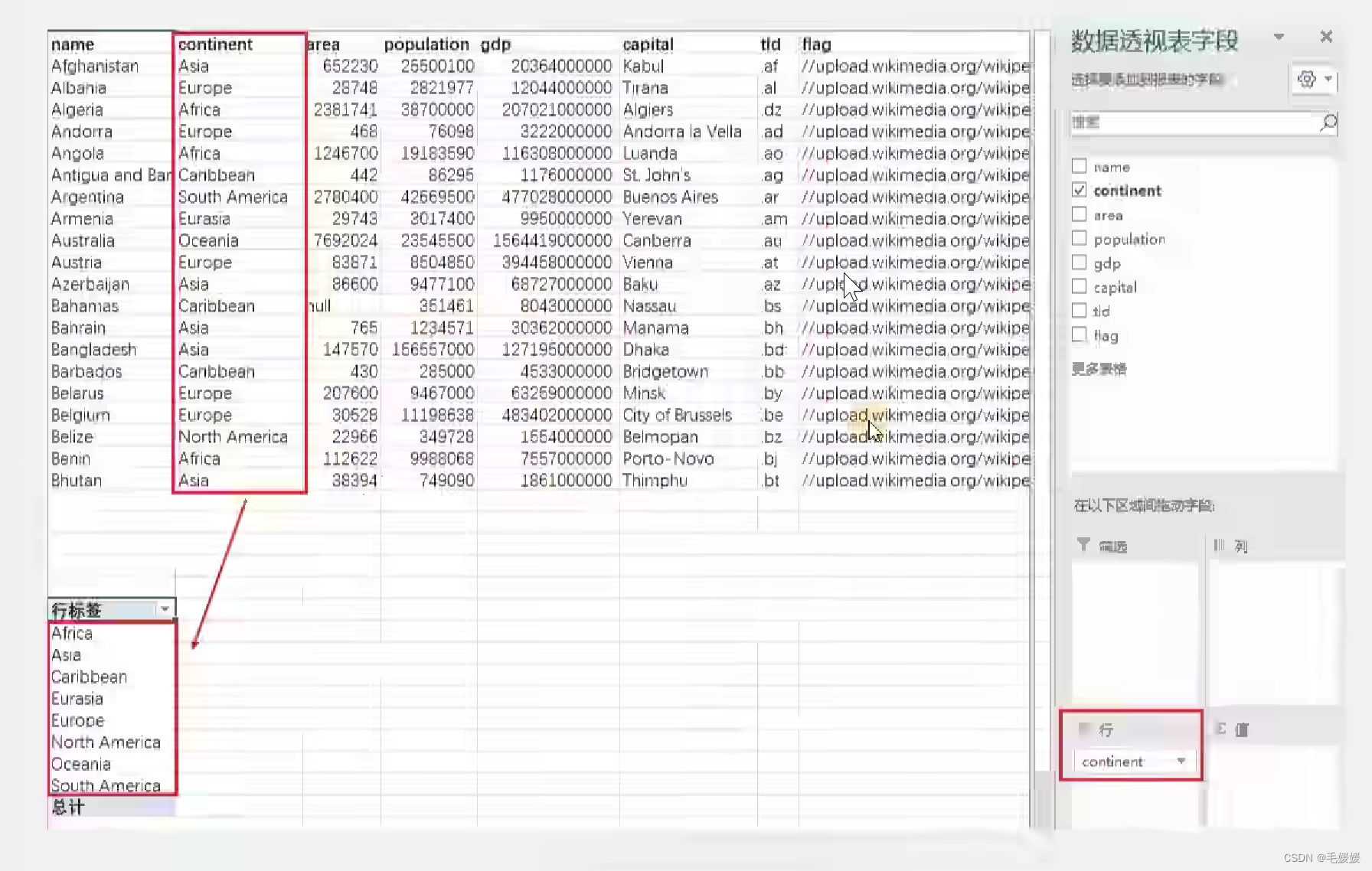1372x871 pixels.
Task: Click the search magnifier icon in field list
Action: [1328, 122]
